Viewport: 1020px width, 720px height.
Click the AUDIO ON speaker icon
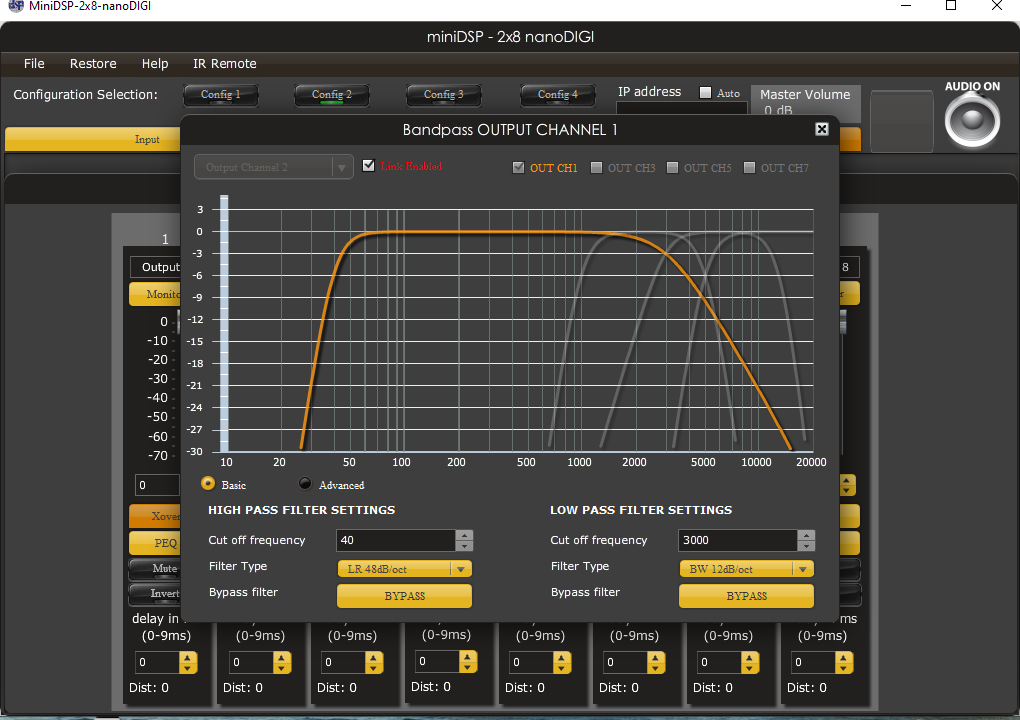[972, 120]
